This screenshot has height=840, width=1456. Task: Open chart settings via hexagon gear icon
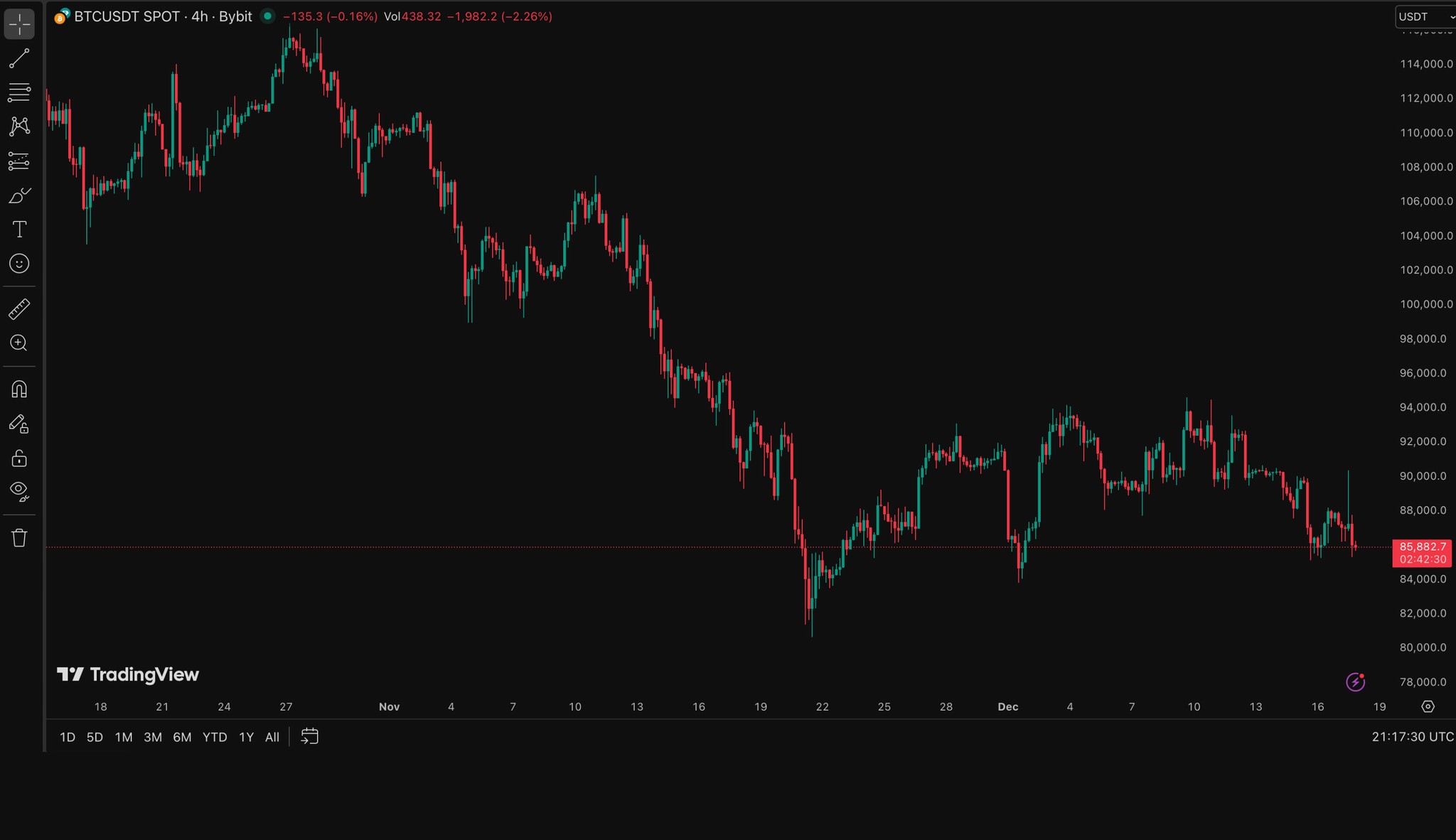pyautogui.click(x=1428, y=706)
